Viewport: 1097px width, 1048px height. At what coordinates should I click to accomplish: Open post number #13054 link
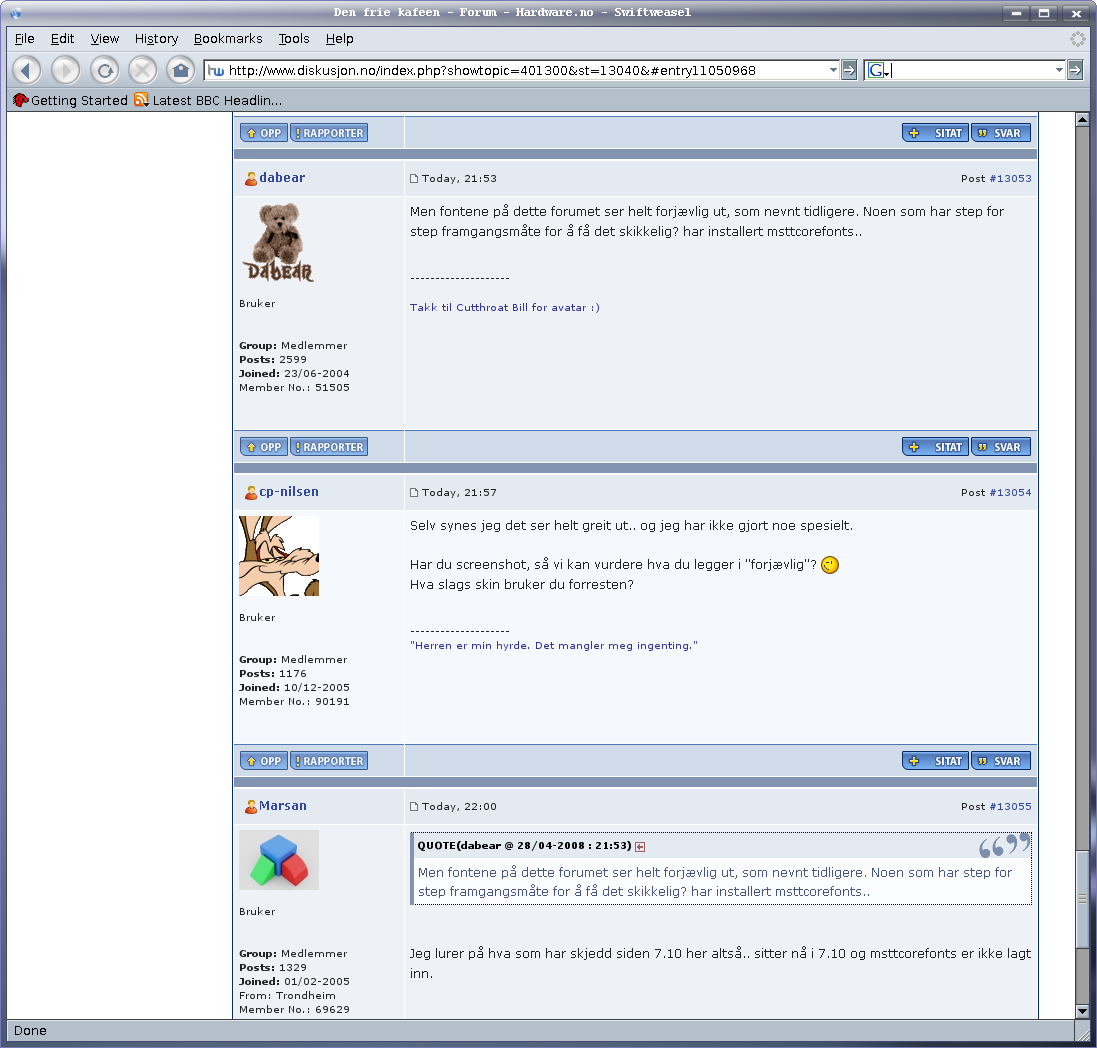pyautogui.click(x=1010, y=493)
